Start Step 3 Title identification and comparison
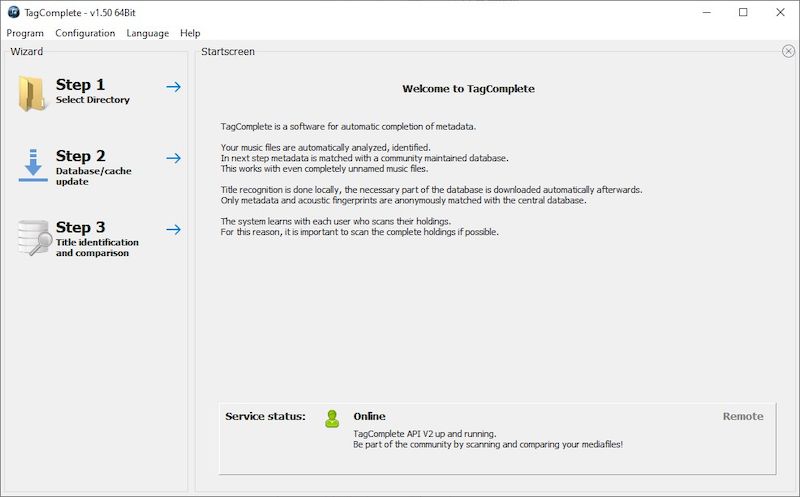The image size is (800, 497). pyautogui.click(x=97, y=247)
